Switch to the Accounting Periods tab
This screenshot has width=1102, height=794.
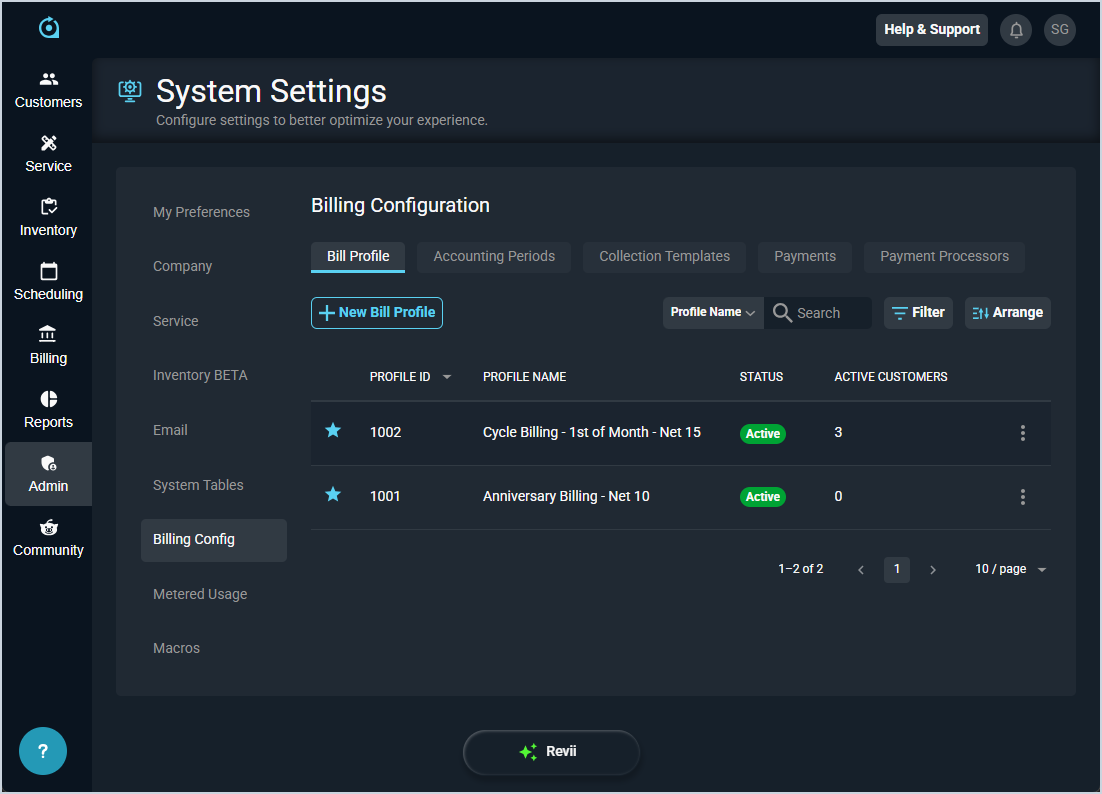[x=494, y=257]
